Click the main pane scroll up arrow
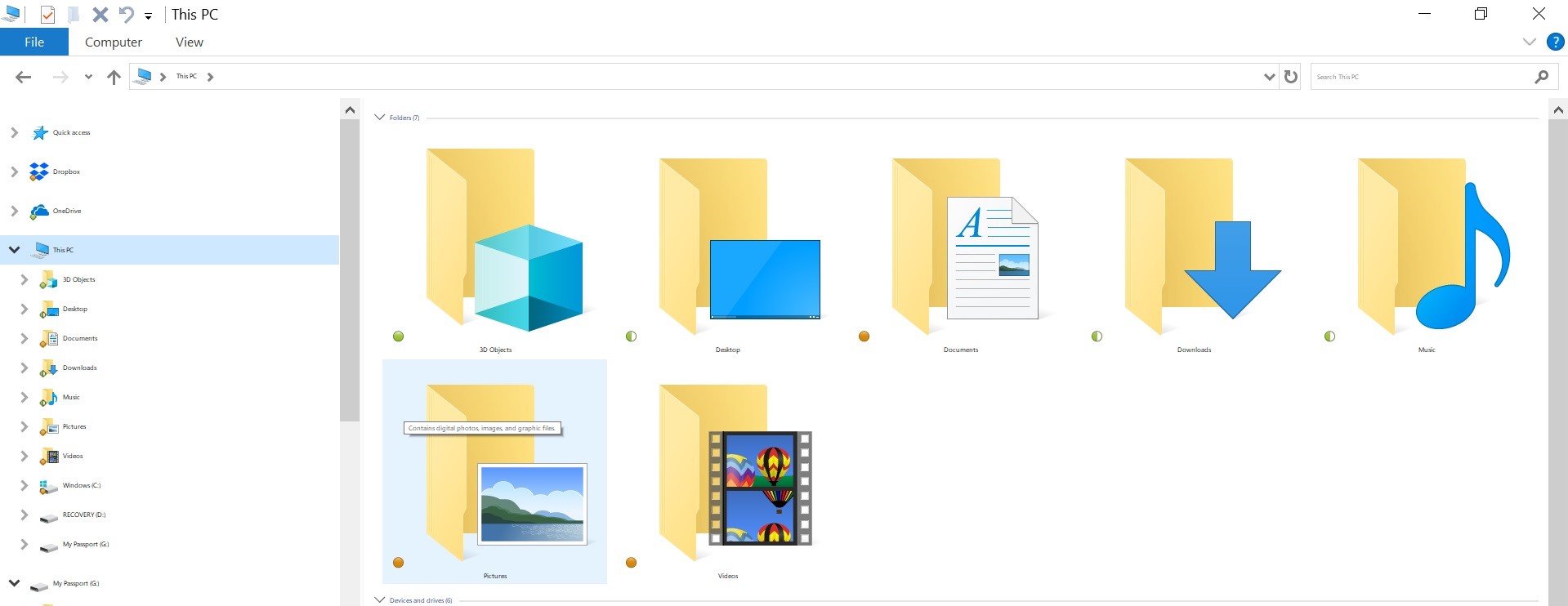 [x=1558, y=109]
